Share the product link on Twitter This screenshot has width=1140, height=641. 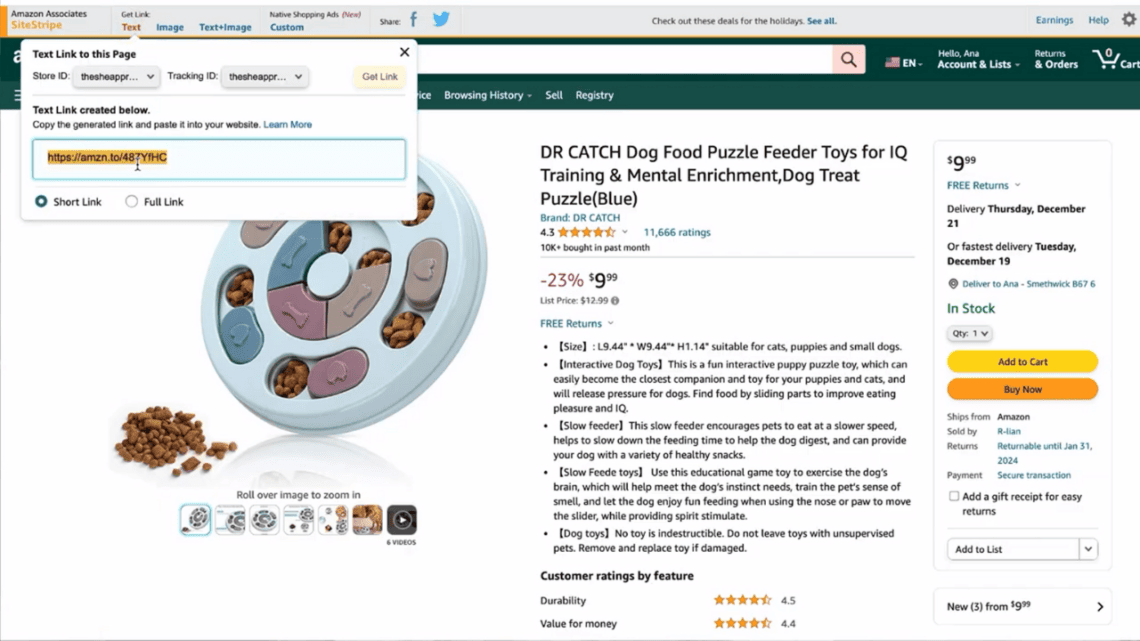[x=440, y=19]
